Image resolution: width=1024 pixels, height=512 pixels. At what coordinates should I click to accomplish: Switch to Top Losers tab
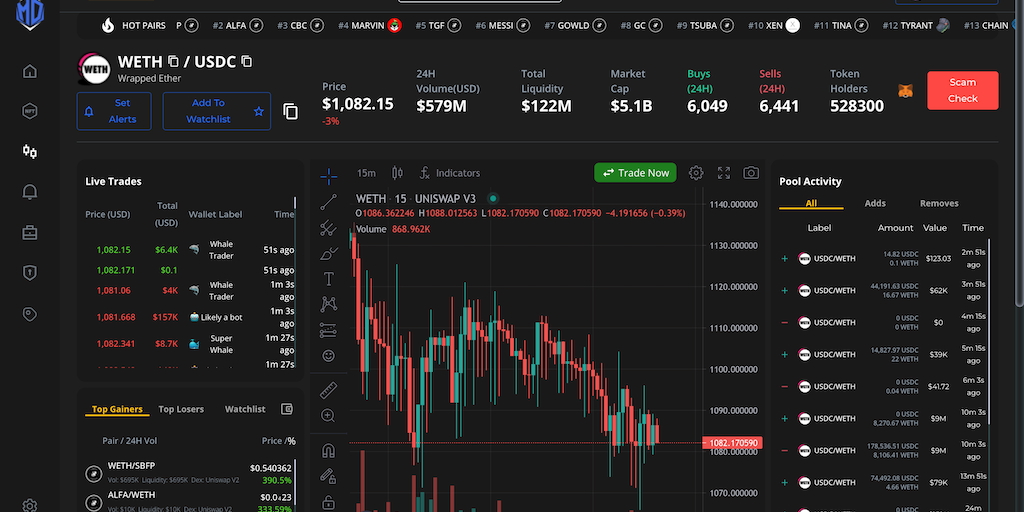tap(181, 409)
